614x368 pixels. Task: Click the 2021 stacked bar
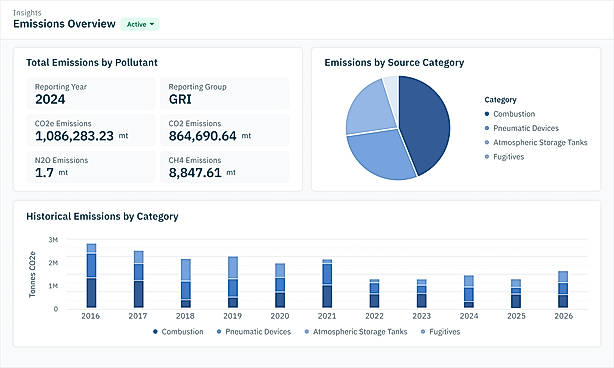pos(327,283)
